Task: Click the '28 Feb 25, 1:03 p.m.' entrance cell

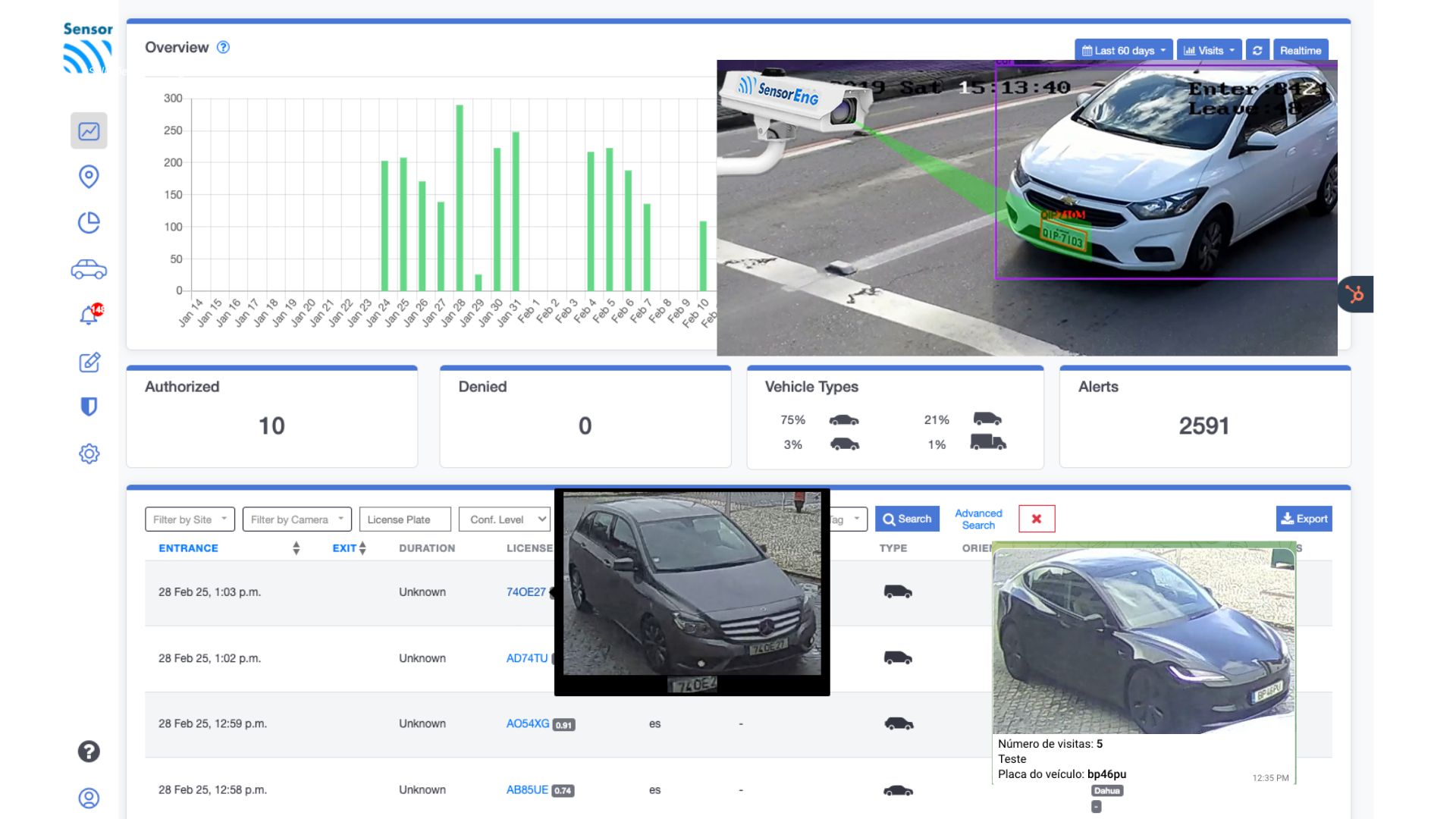Action: (x=209, y=592)
